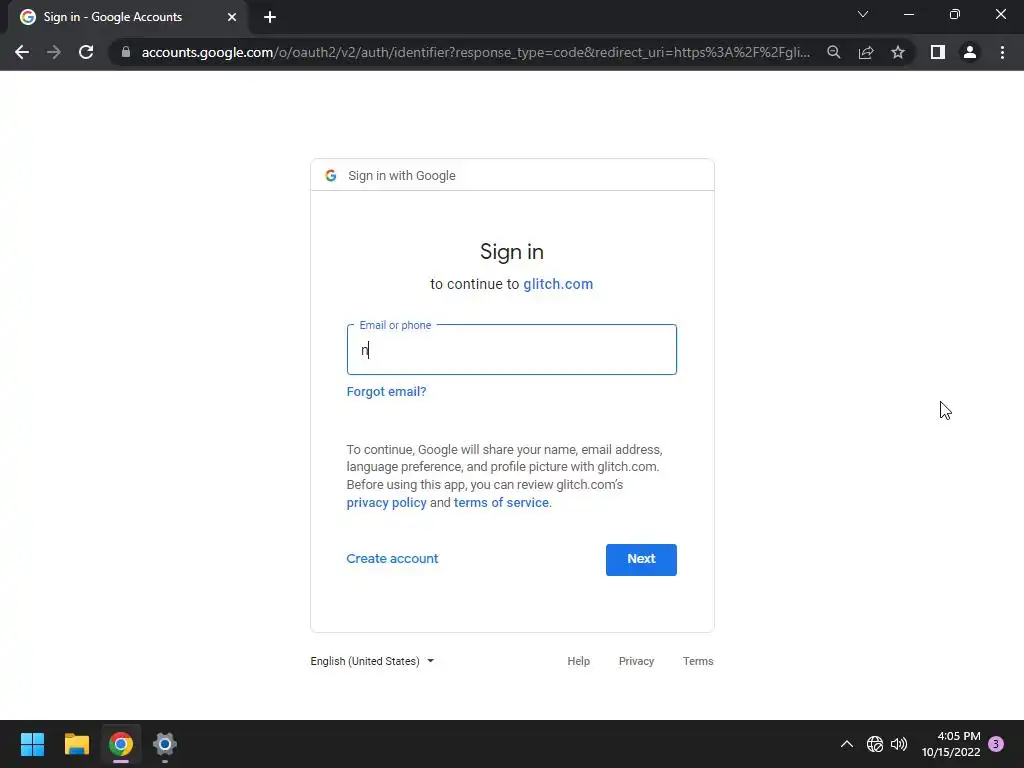Open the Forgot email? link
Screen dimensions: 1024x768
tap(386, 391)
